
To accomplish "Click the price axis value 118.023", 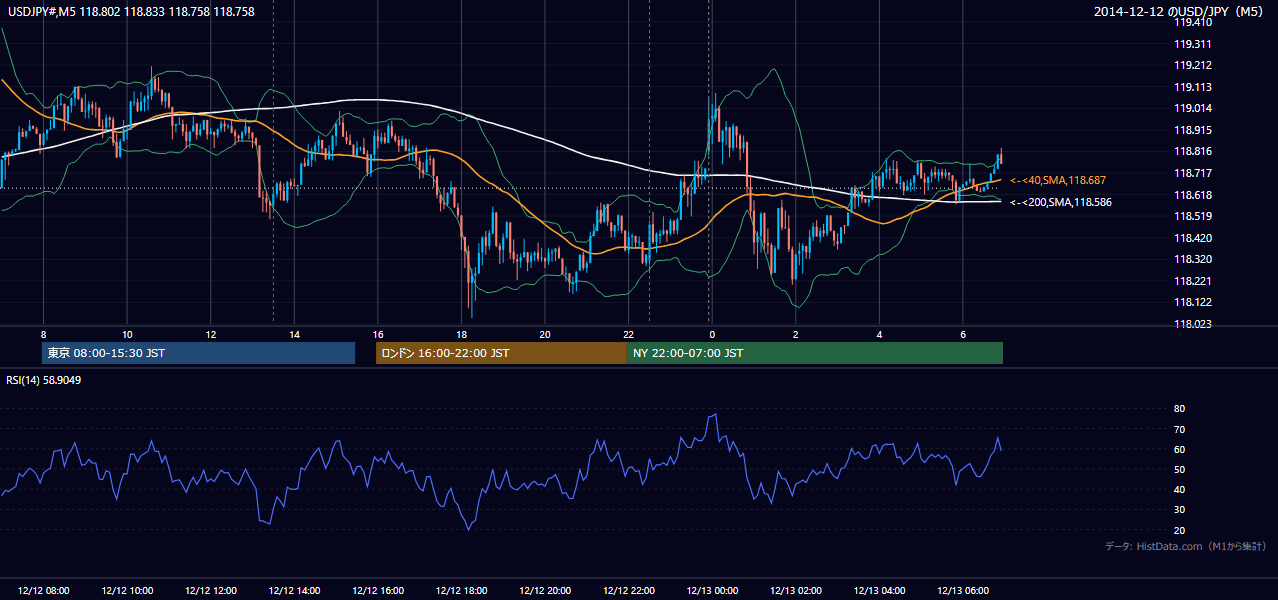I will tap(1192, 324).
